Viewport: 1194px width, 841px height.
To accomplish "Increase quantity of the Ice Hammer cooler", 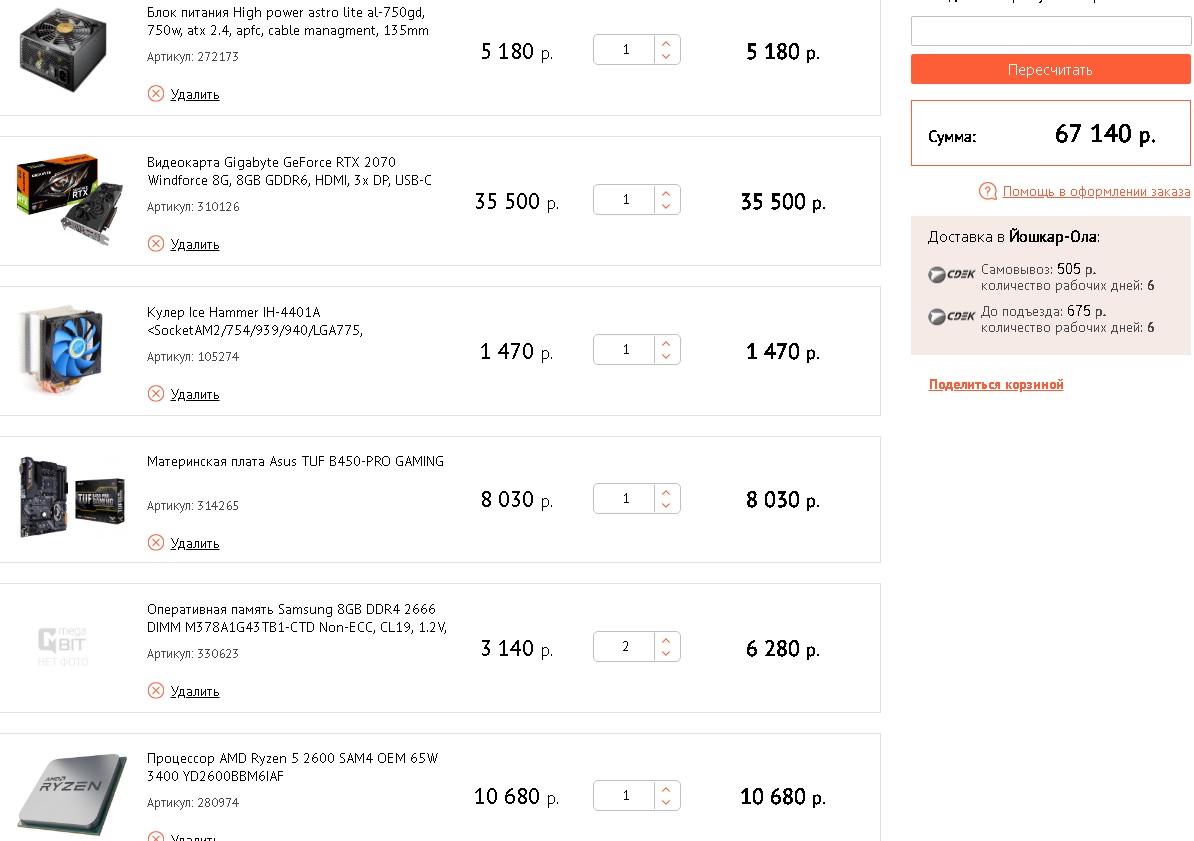I will point(667,342).
